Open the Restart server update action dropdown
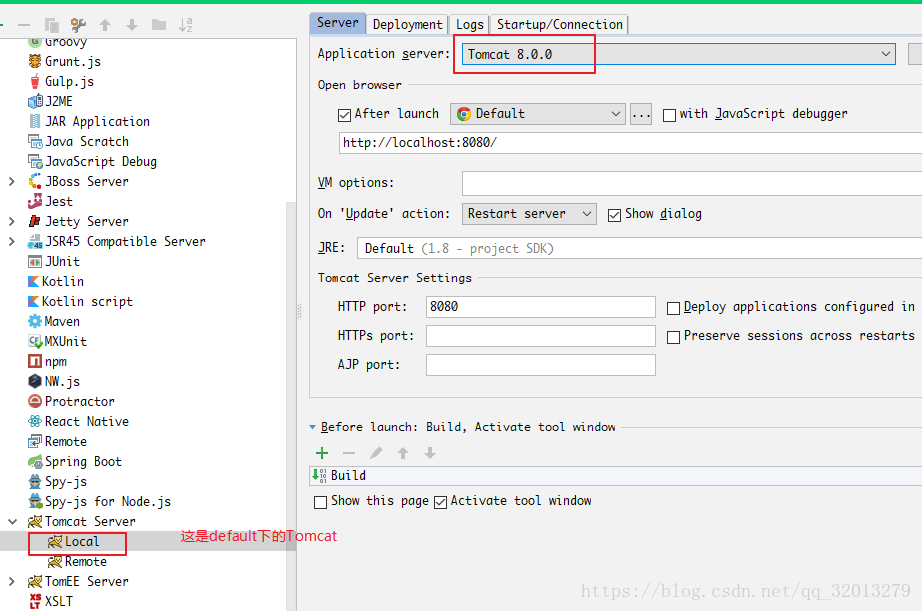922x611 pixels. tap(529, 213)
